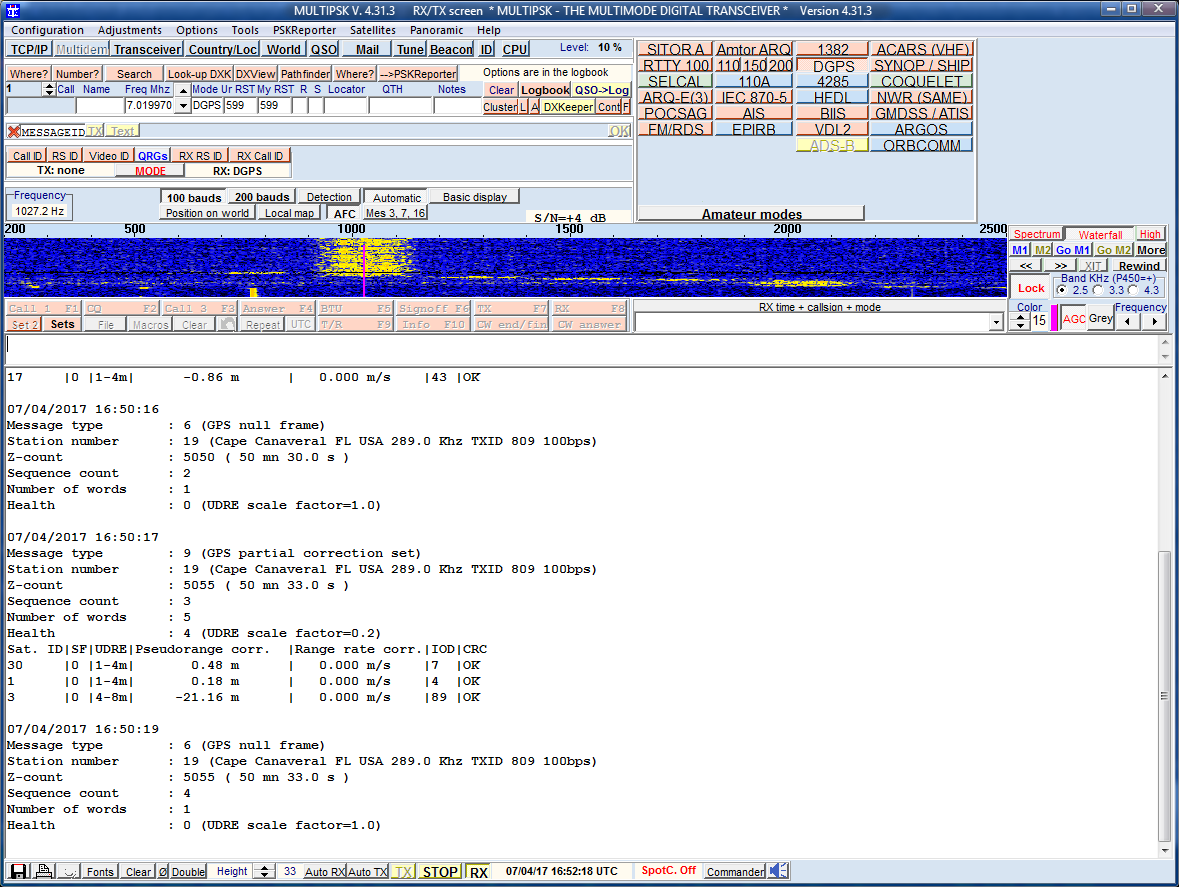The width and height of the screenshot is (1179, 887).
Task: Click the magenta color swatch beside Color
Action: pos(1054,319)
